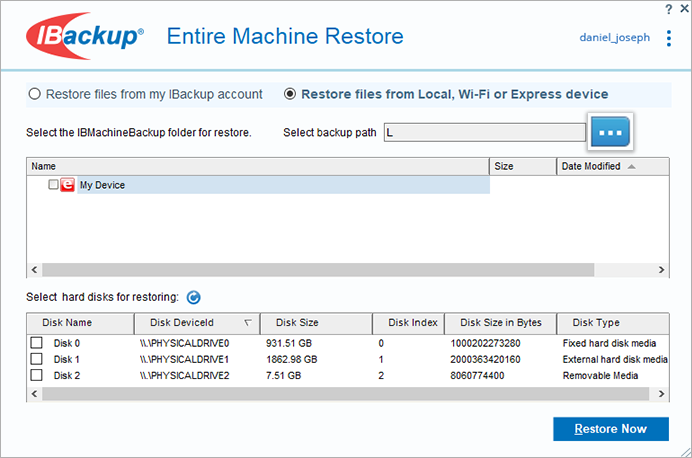This screenshot has height=458, width=692.
Task: Click the IBackup logo
Action: pos(85,36)
